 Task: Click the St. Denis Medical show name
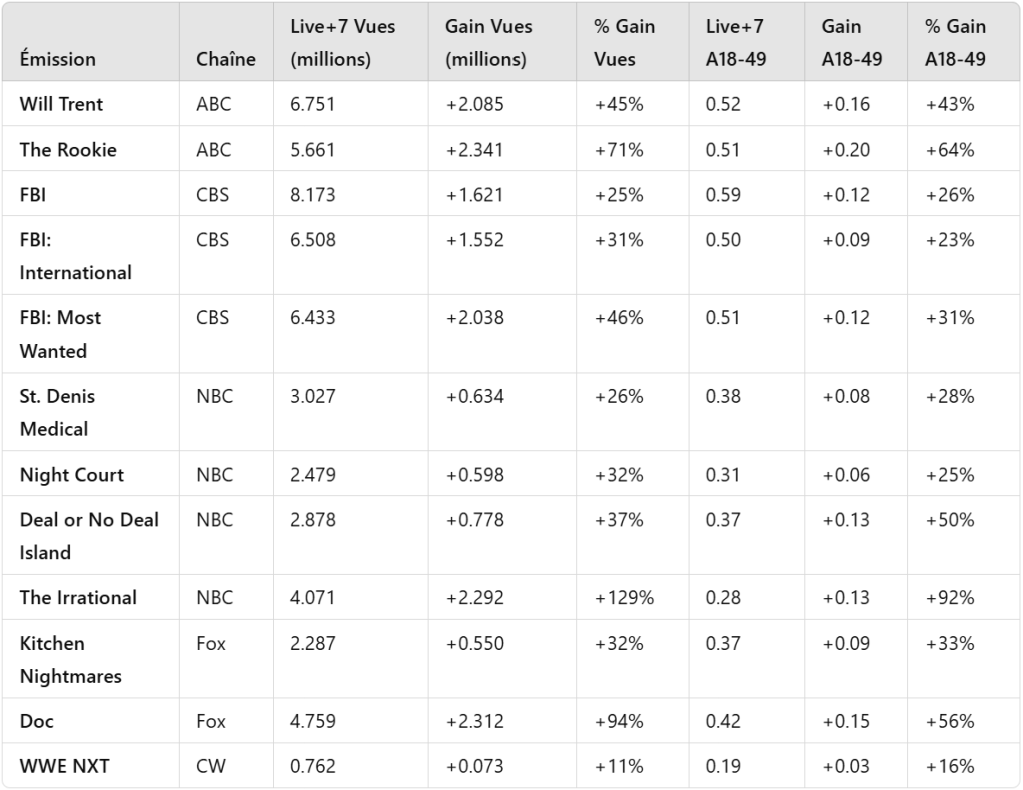[57, 412]
